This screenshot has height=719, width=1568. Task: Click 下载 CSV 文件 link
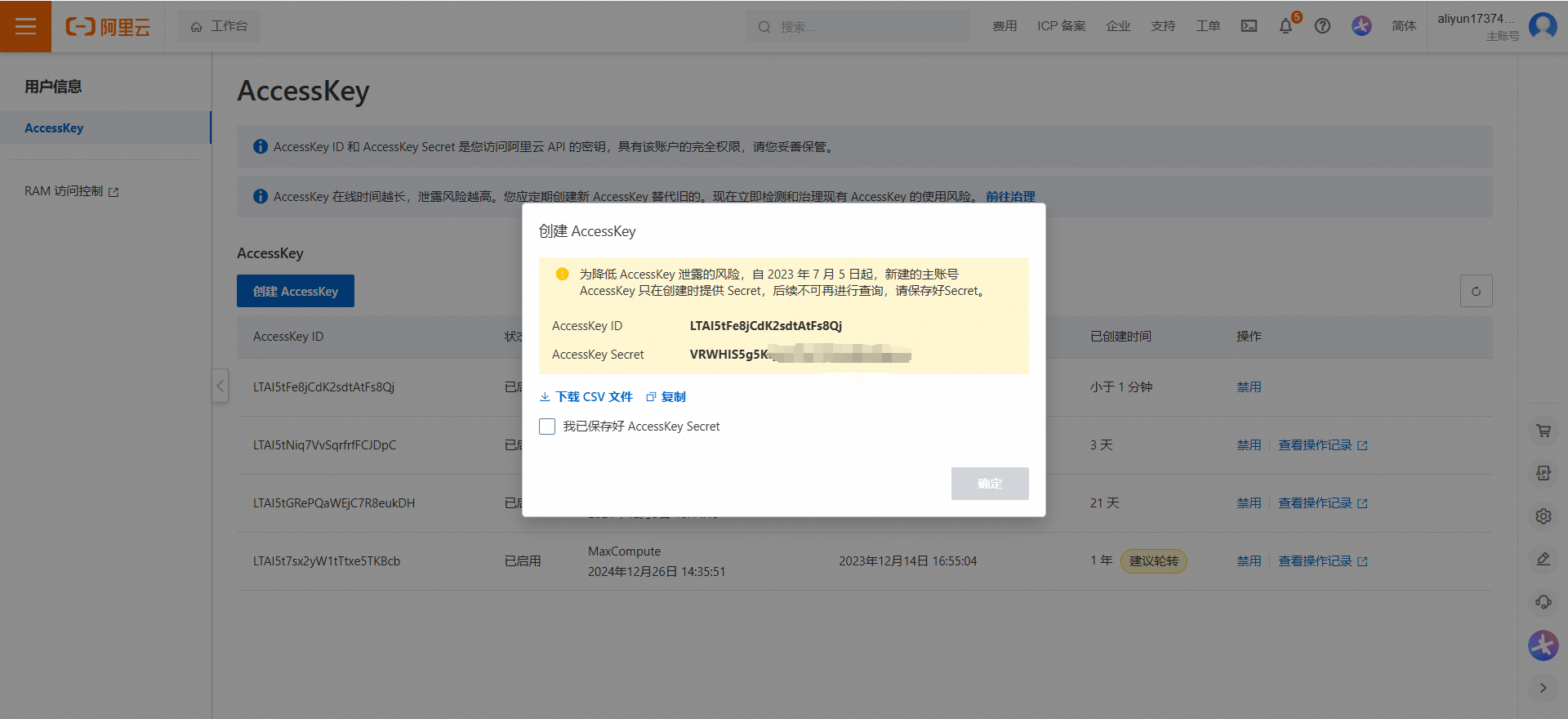pyautogui.click(x=586, y=397)
